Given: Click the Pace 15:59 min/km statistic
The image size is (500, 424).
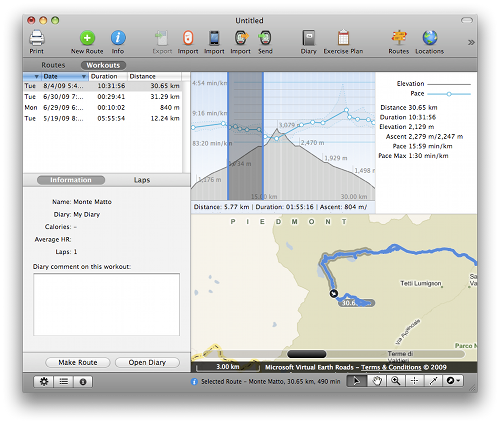Looking at the screenshot, I should 422,146.
